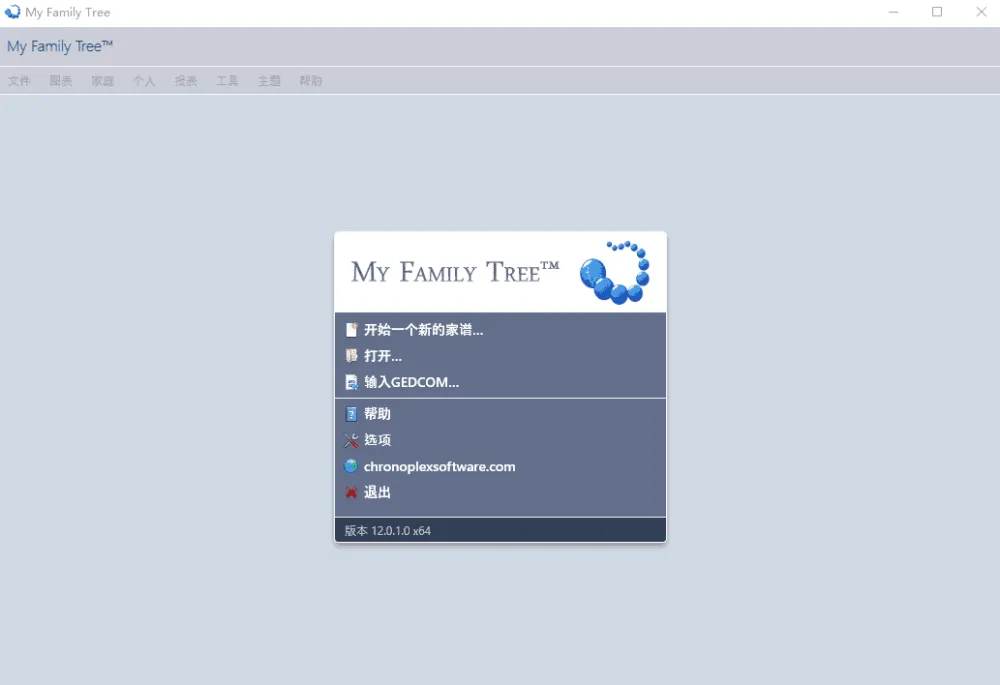This screenshot has height=685, width=1000.
Task: Open the 文件 menu
Action: tap(19, 80)
